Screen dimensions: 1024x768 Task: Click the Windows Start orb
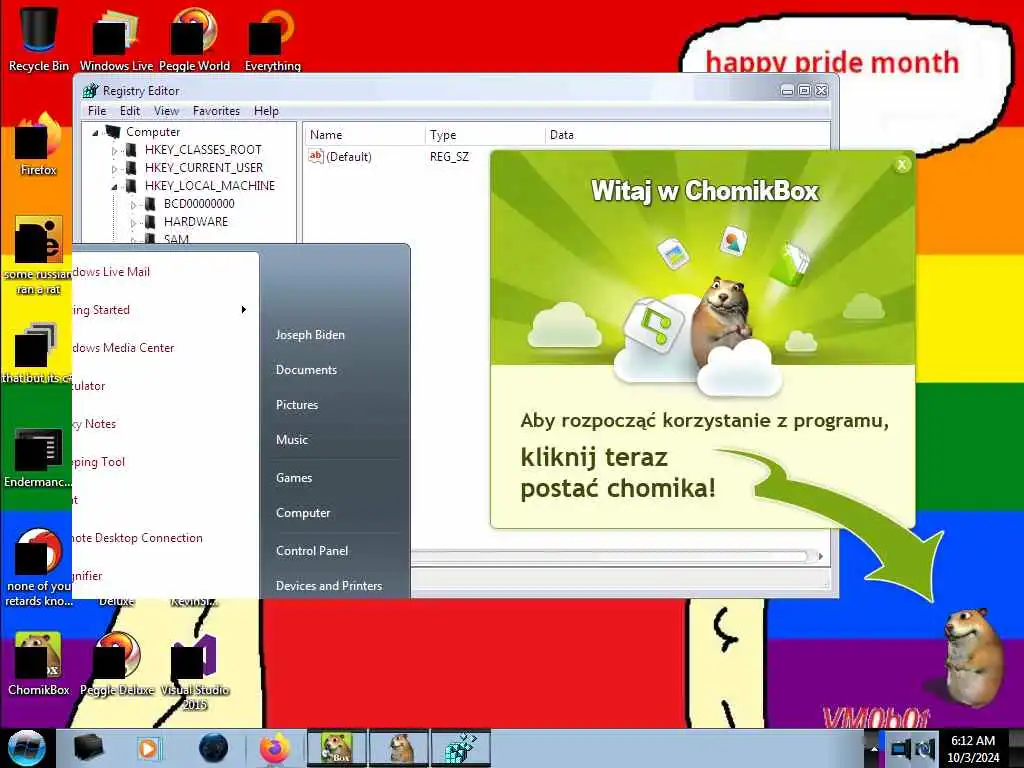(x=26, y=748)
